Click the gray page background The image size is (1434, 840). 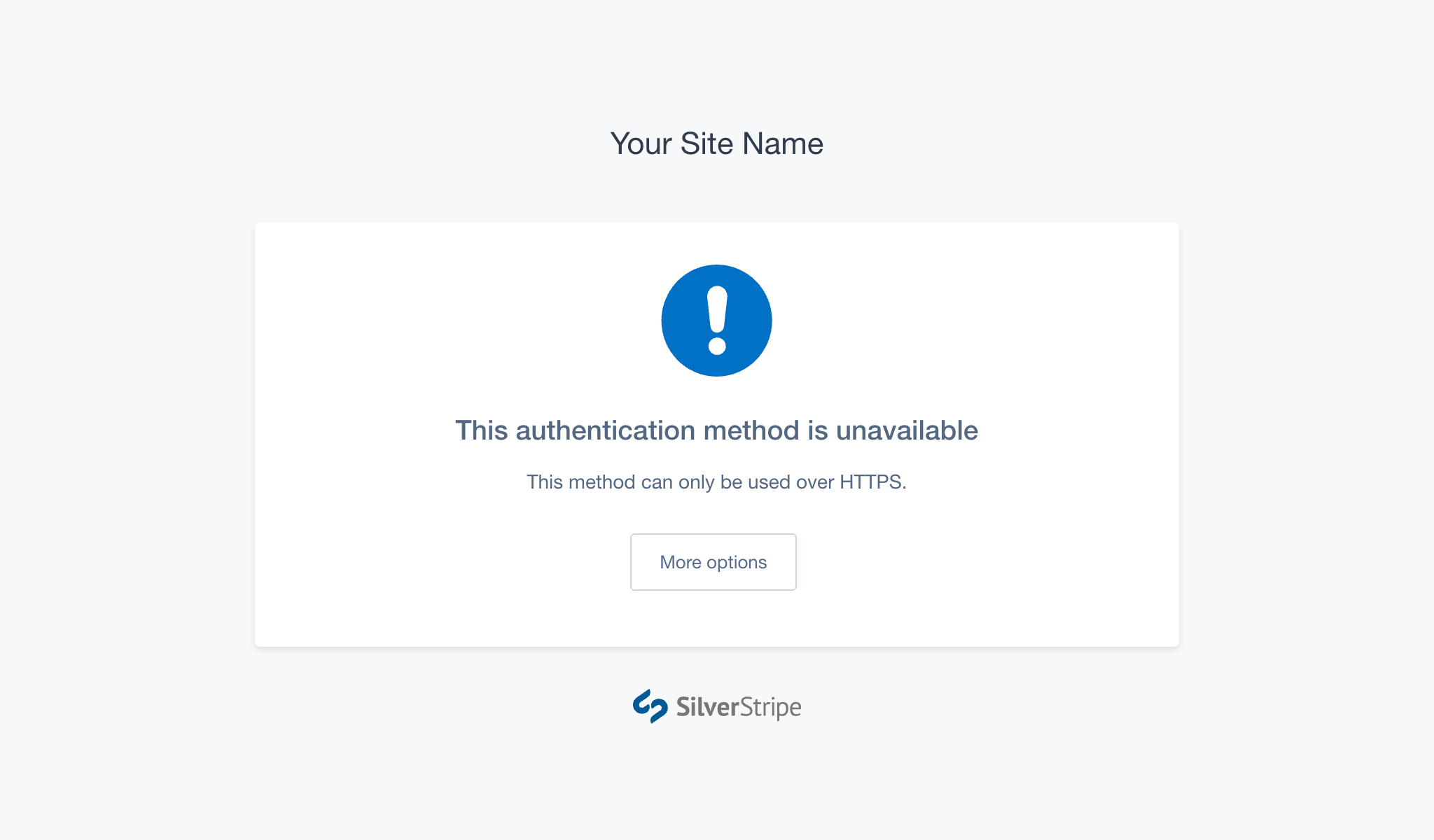click(x=126, y=420)
